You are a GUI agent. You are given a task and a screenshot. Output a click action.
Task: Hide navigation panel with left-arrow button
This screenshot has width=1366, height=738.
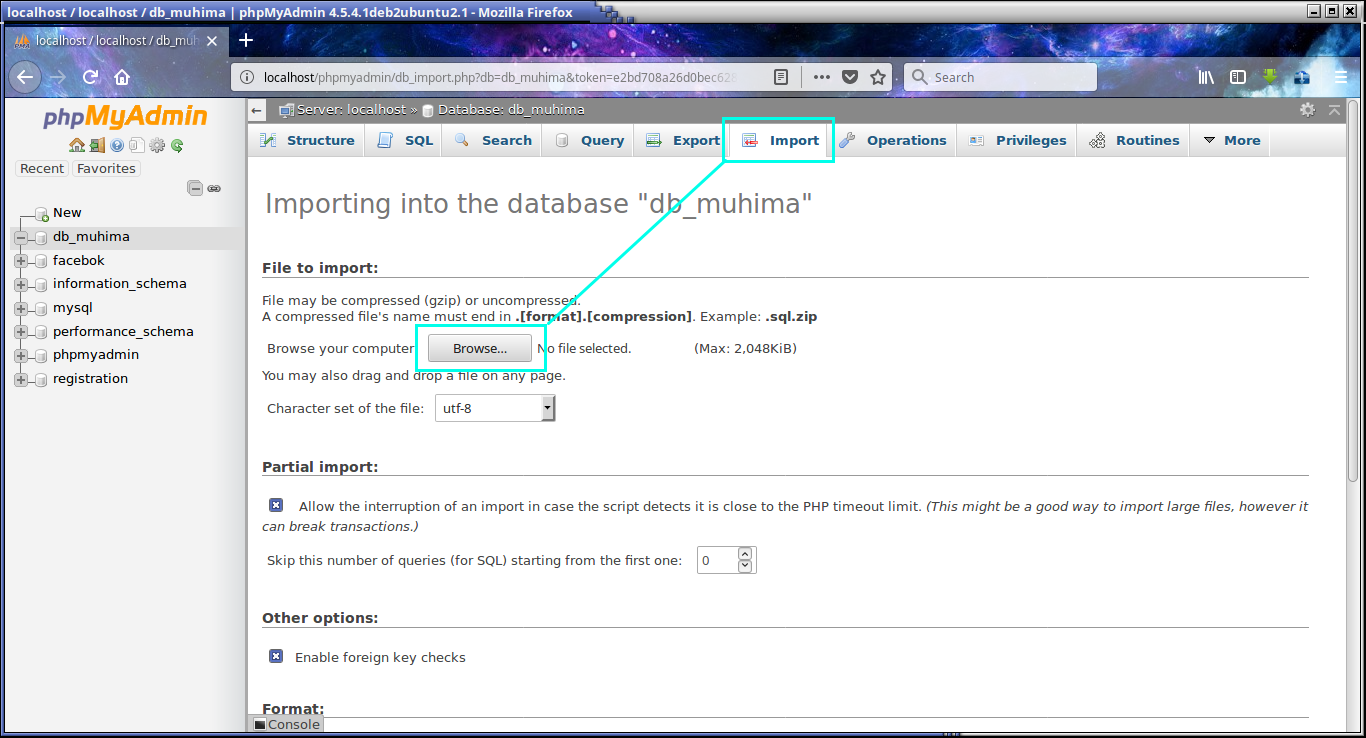point(257,110)
